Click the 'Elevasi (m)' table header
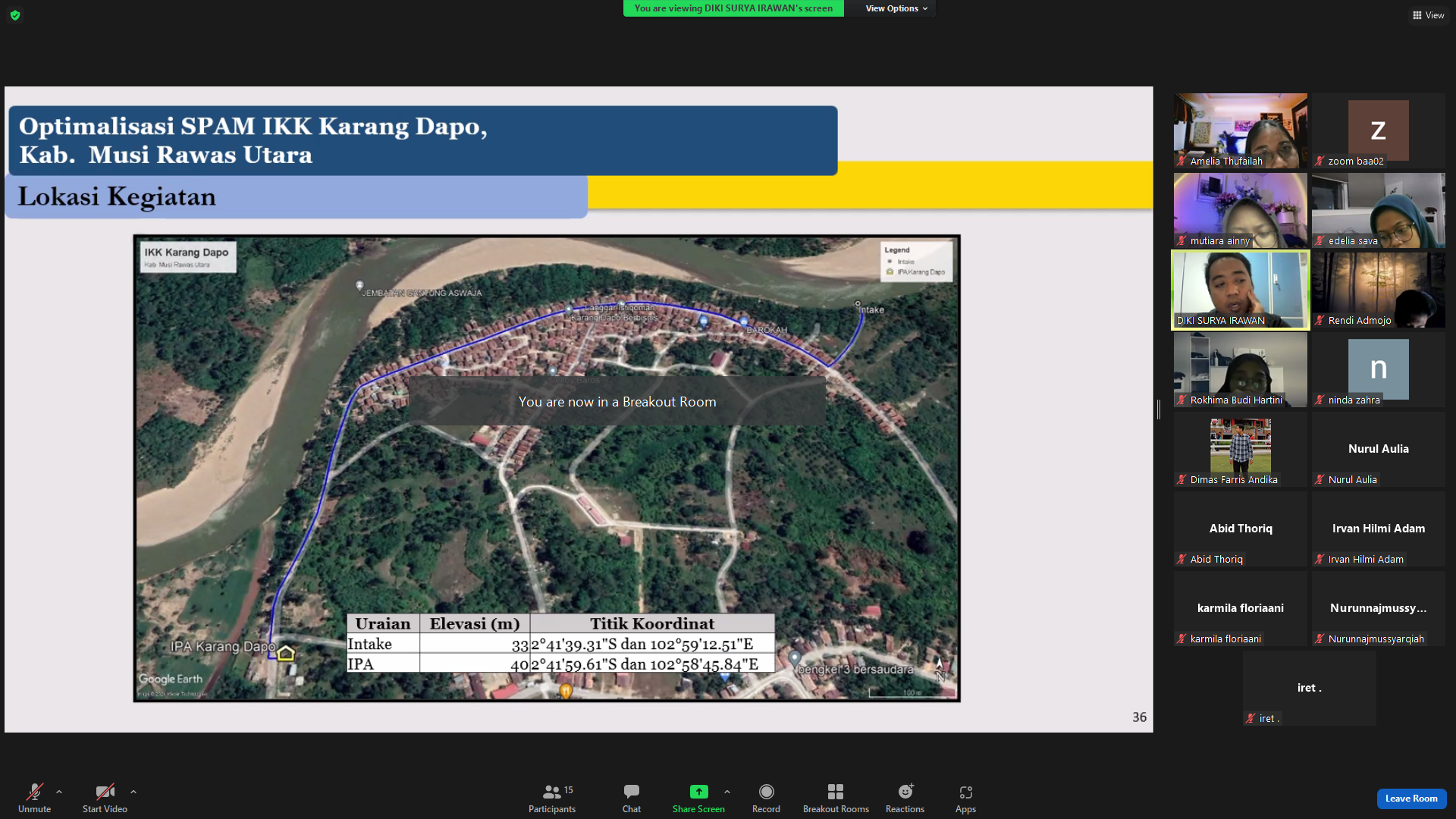Image resolution: width=1456 pixels, height=819 pixels. 475,623
